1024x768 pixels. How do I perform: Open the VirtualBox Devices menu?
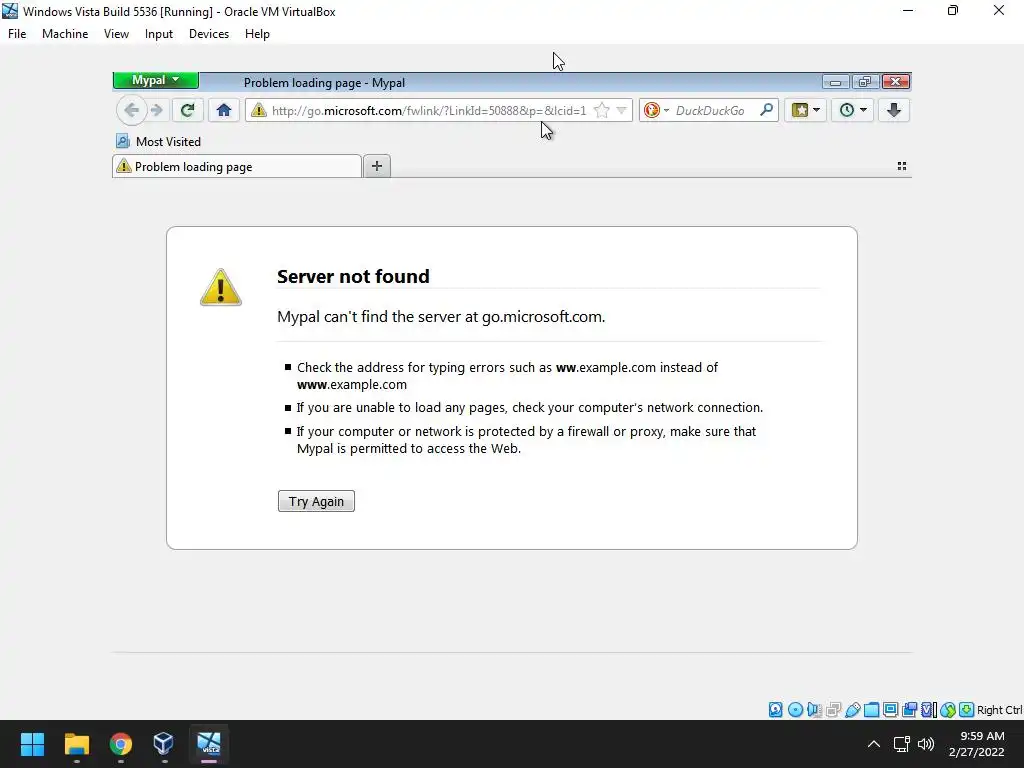point(209,34)
